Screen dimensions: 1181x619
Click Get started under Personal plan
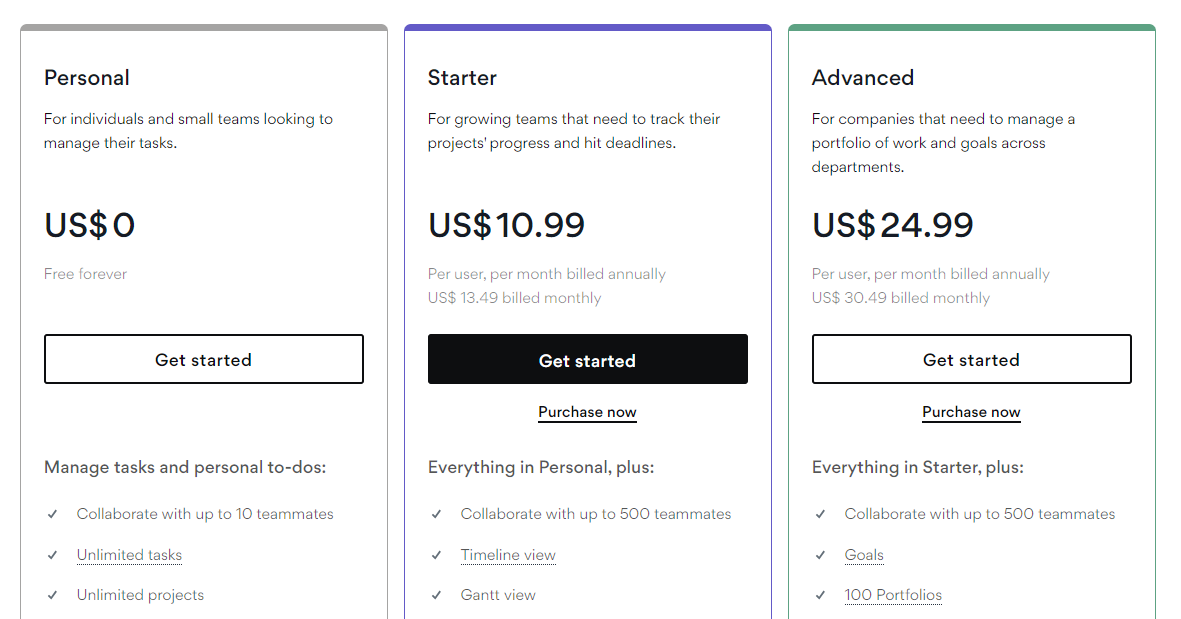203,360
